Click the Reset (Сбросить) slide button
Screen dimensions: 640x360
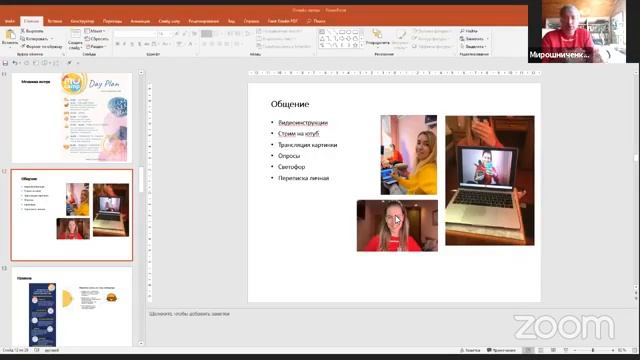(96, 39)
